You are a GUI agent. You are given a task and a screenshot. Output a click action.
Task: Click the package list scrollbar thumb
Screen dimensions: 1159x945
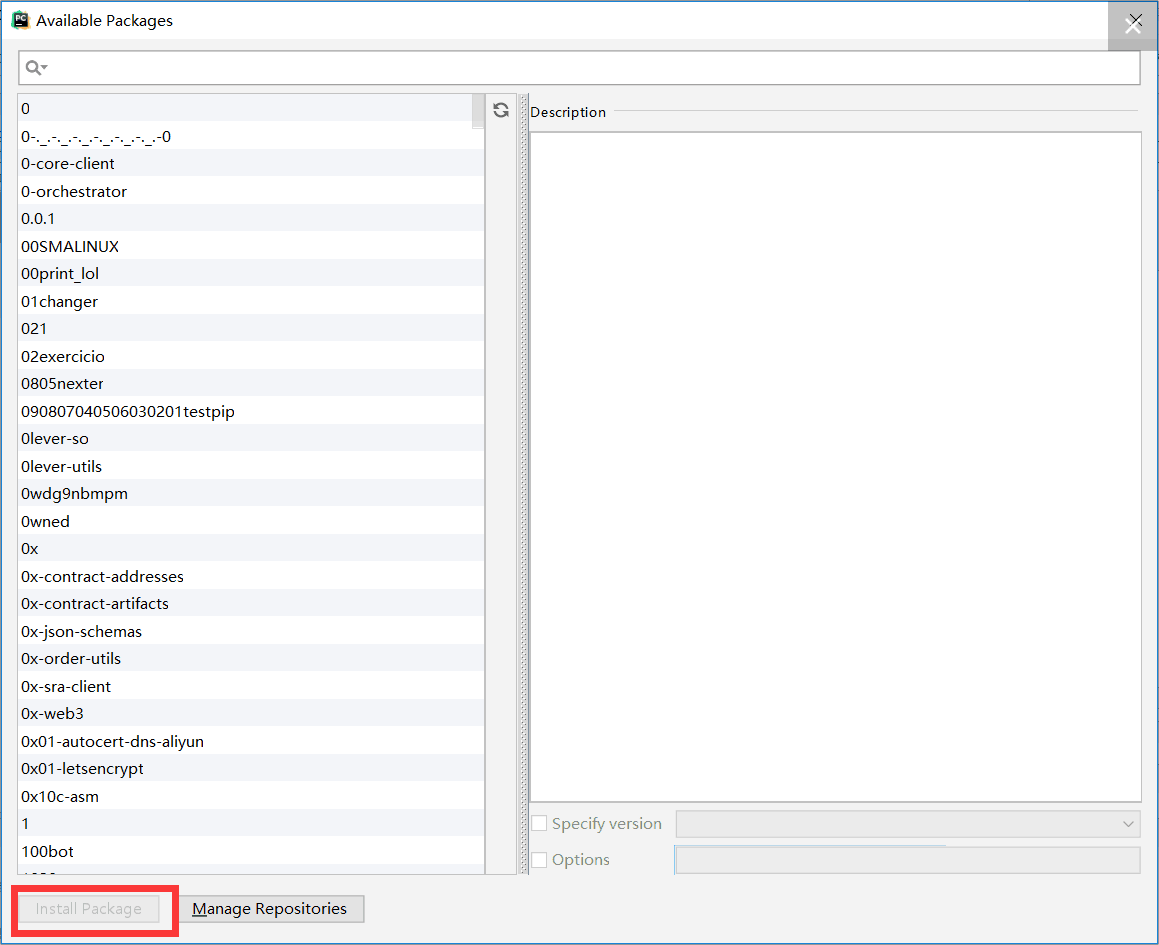[x=477, y=112]
